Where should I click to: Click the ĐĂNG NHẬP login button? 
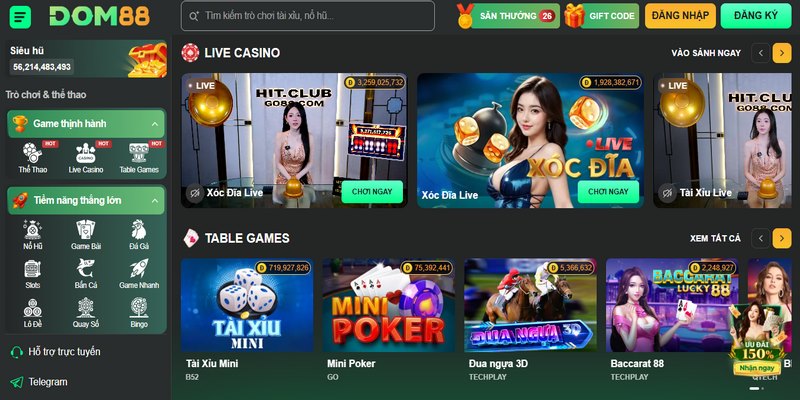coord(680,16)
